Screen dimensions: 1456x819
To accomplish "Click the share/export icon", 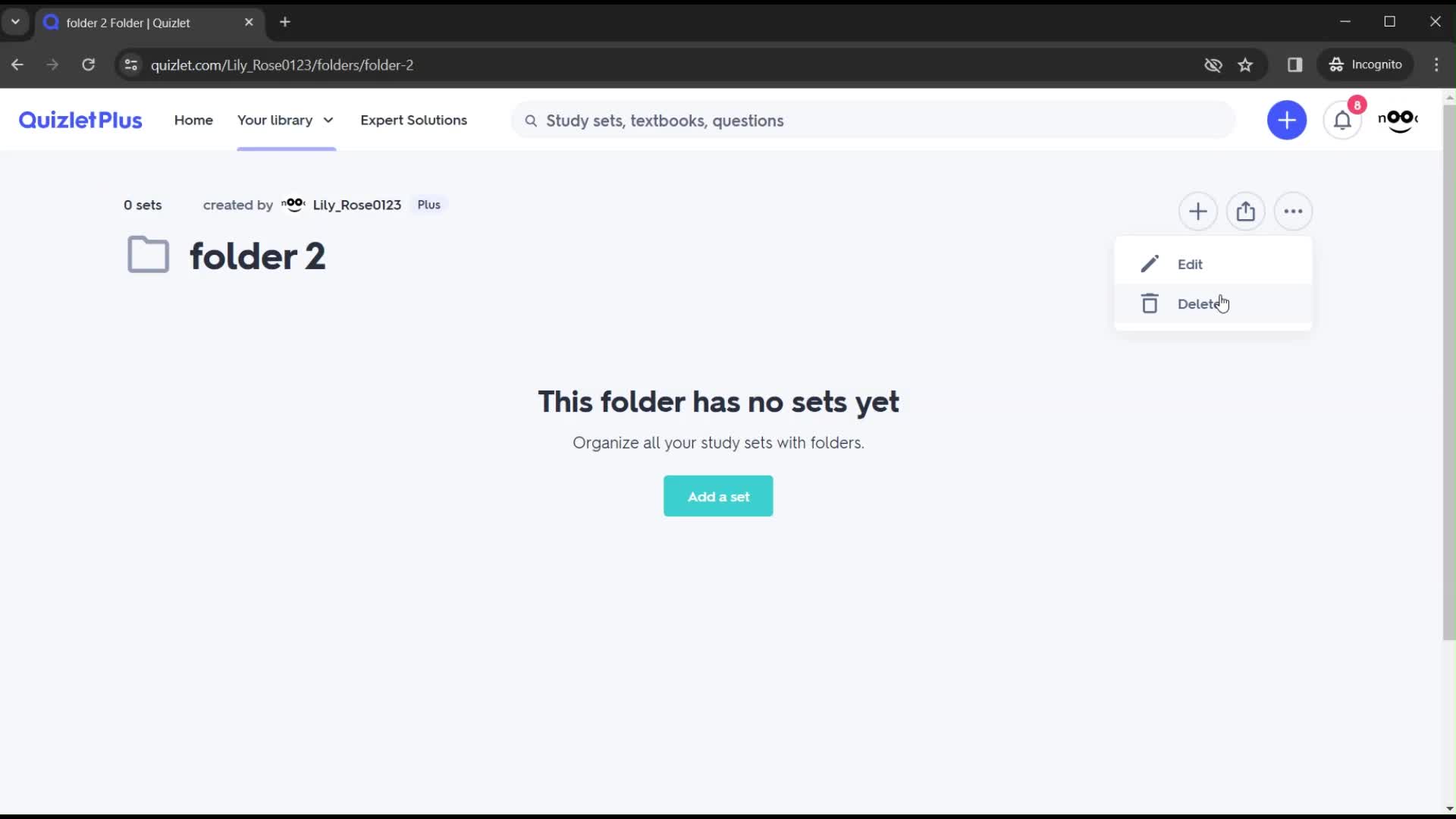I will coord(1246,211).
